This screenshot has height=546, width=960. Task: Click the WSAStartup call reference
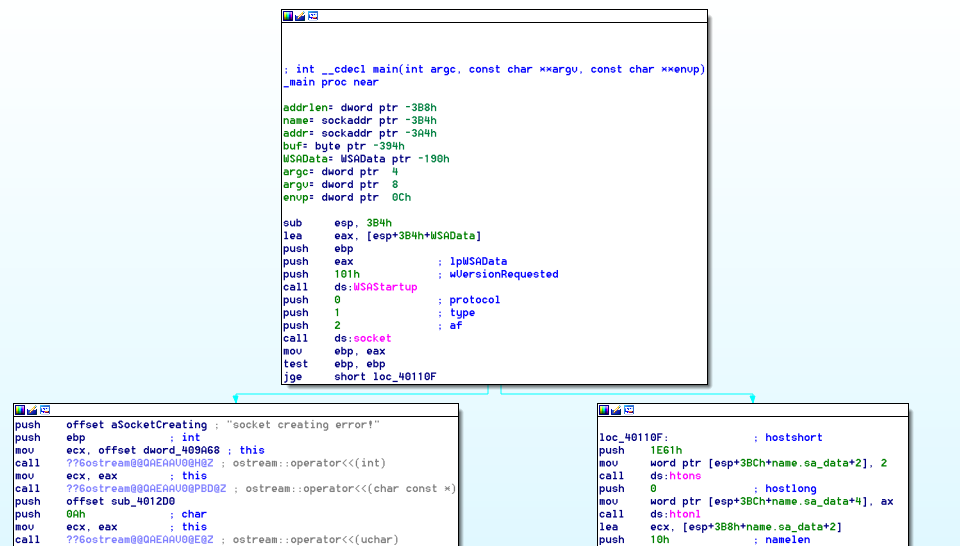(385, 287)
